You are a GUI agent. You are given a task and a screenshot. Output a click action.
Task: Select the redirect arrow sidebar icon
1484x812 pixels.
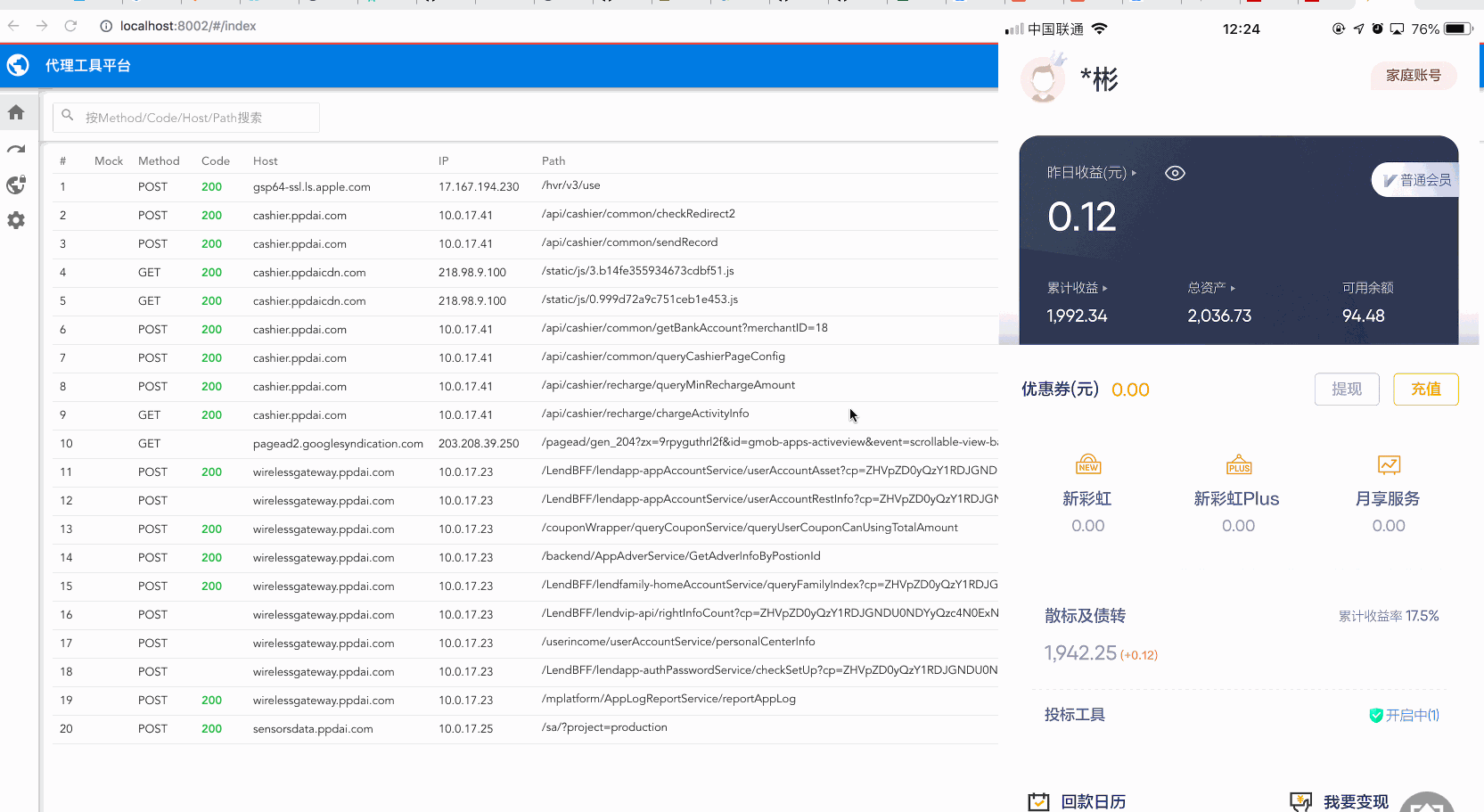point(16,150)
